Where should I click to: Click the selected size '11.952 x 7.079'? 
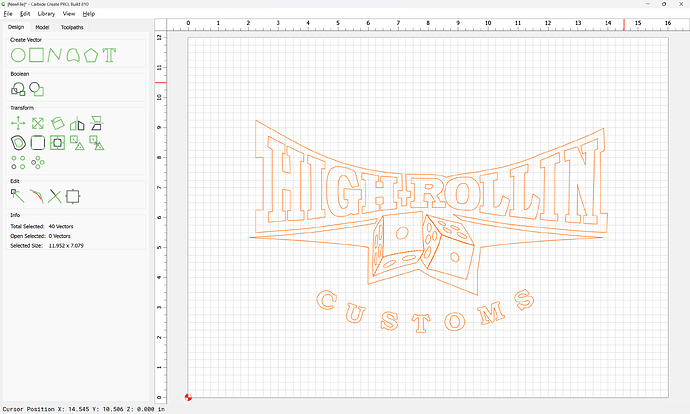point(66,246)
